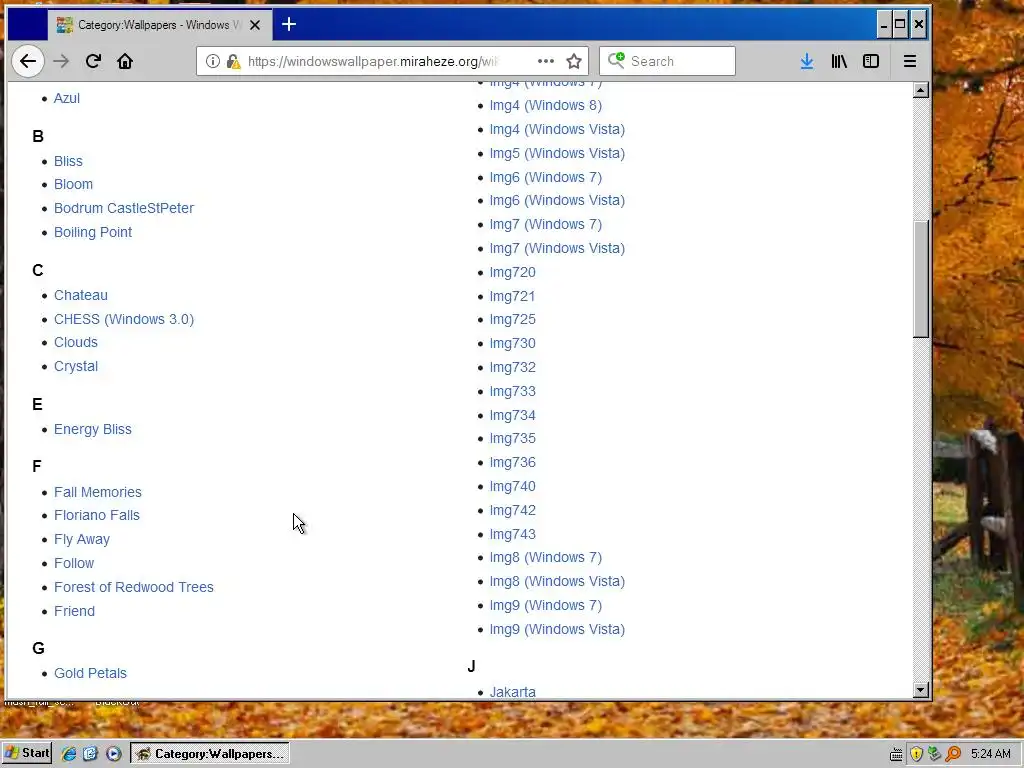Screen dimensions: 1024x768
Task: Open Img8 (Windows 7) link
Action: click(545, 558)
